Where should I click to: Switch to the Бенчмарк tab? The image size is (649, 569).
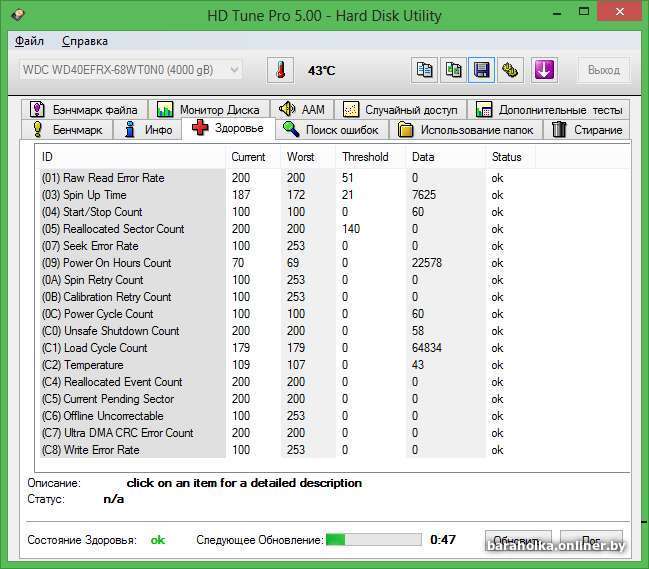[67, 130]
